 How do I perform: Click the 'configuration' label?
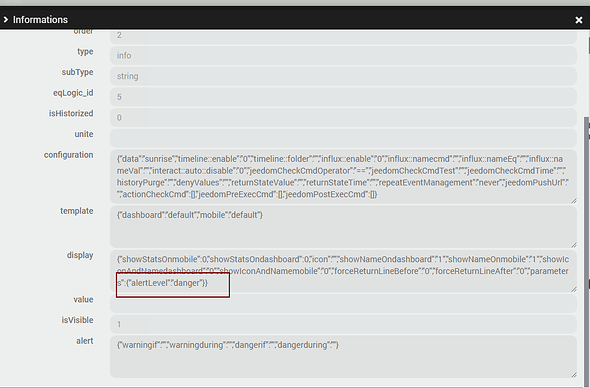(x=68, y=155)
